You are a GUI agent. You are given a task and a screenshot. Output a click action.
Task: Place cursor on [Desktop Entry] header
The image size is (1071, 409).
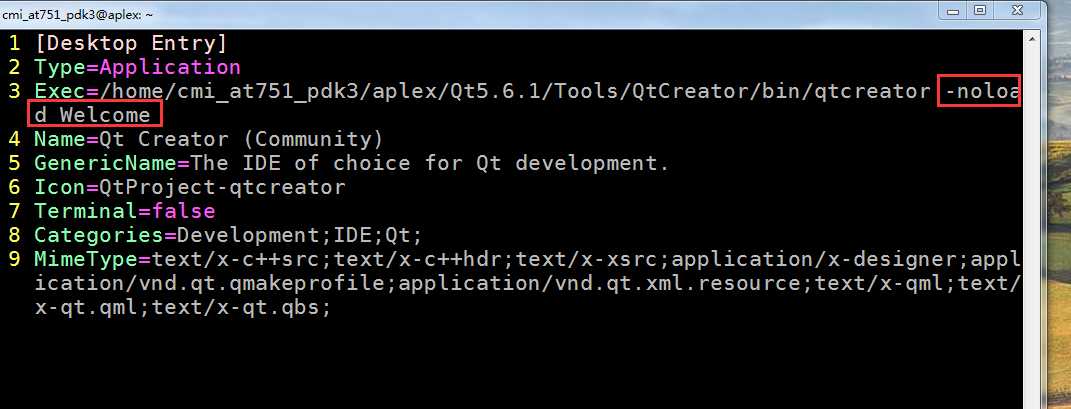(x=131, y=44)
